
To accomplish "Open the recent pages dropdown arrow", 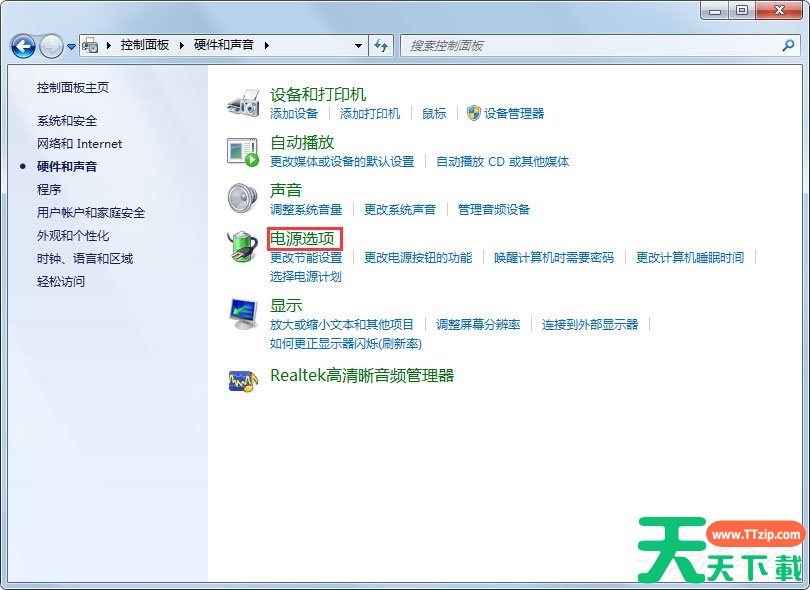I will click(x=72, y=47).
